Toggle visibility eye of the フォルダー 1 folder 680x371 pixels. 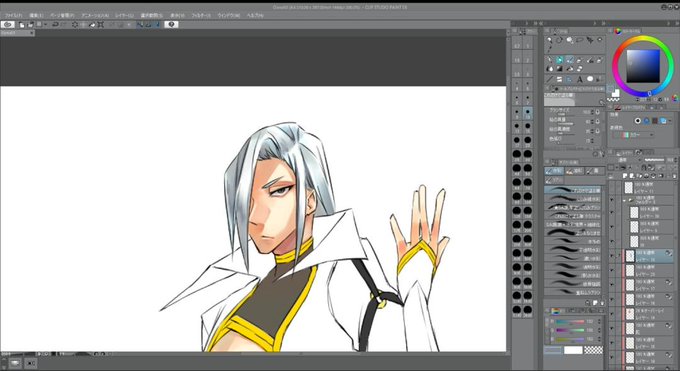[x=612, y=200]
